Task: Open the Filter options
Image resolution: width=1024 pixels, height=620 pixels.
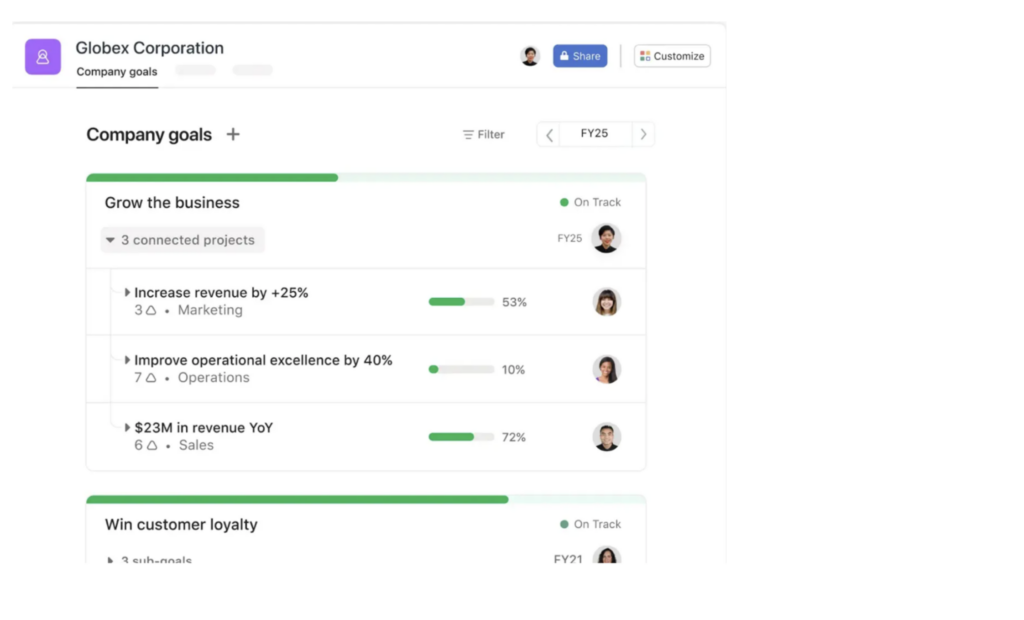Action: click(x=483, y=135)
